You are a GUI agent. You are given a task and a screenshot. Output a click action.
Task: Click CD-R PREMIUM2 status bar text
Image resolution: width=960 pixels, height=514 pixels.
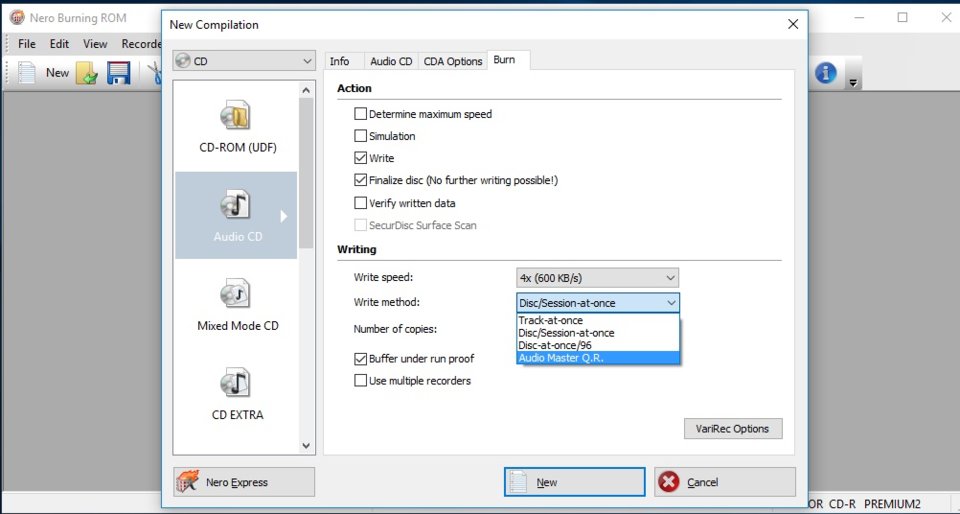pyautogui.click(x=874, y=504)
